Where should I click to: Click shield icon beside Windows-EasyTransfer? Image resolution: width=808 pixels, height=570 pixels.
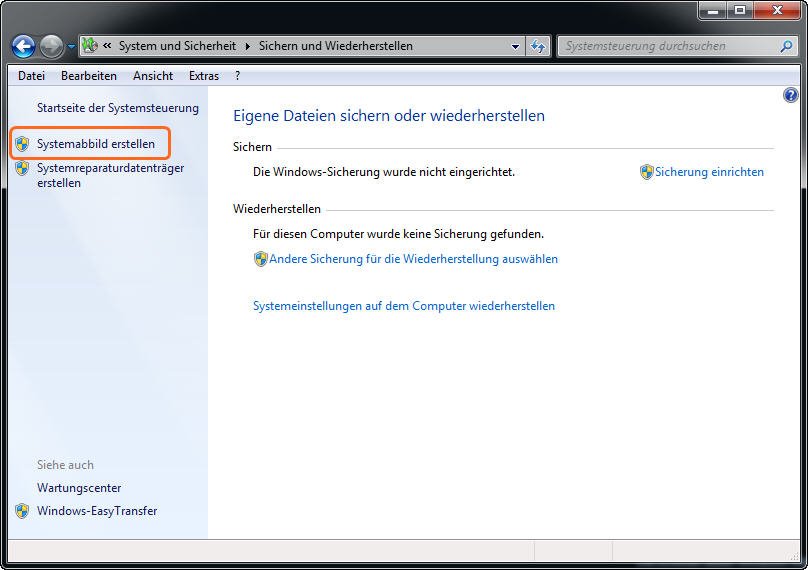(x=22, y=511)
